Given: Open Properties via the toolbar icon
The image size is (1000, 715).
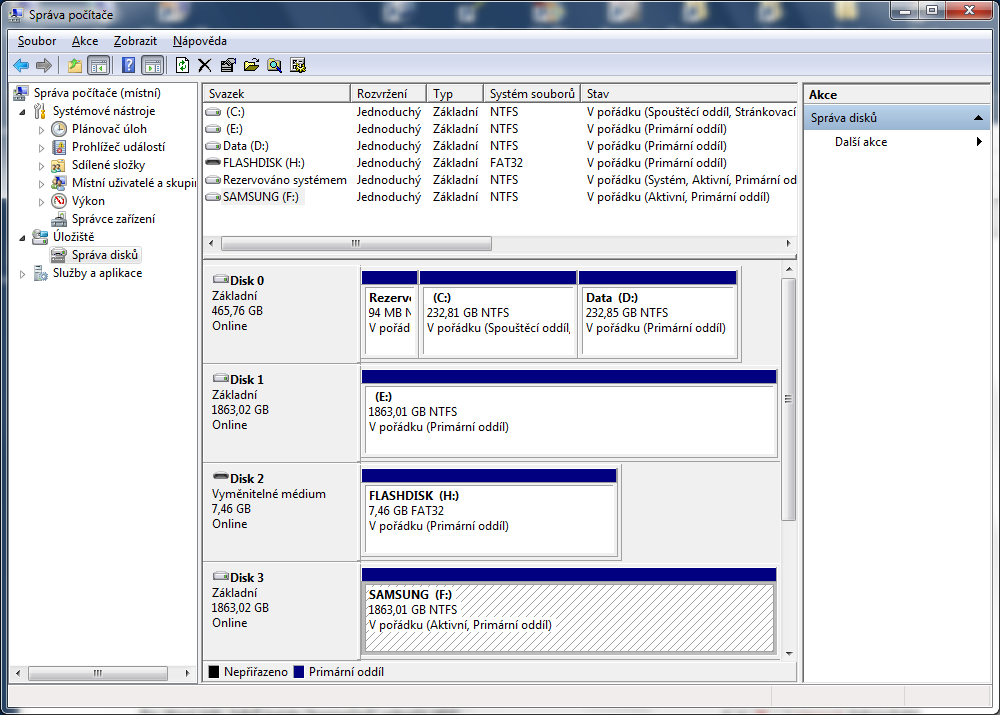Looking at the screenshot, I should coord(227,65).
